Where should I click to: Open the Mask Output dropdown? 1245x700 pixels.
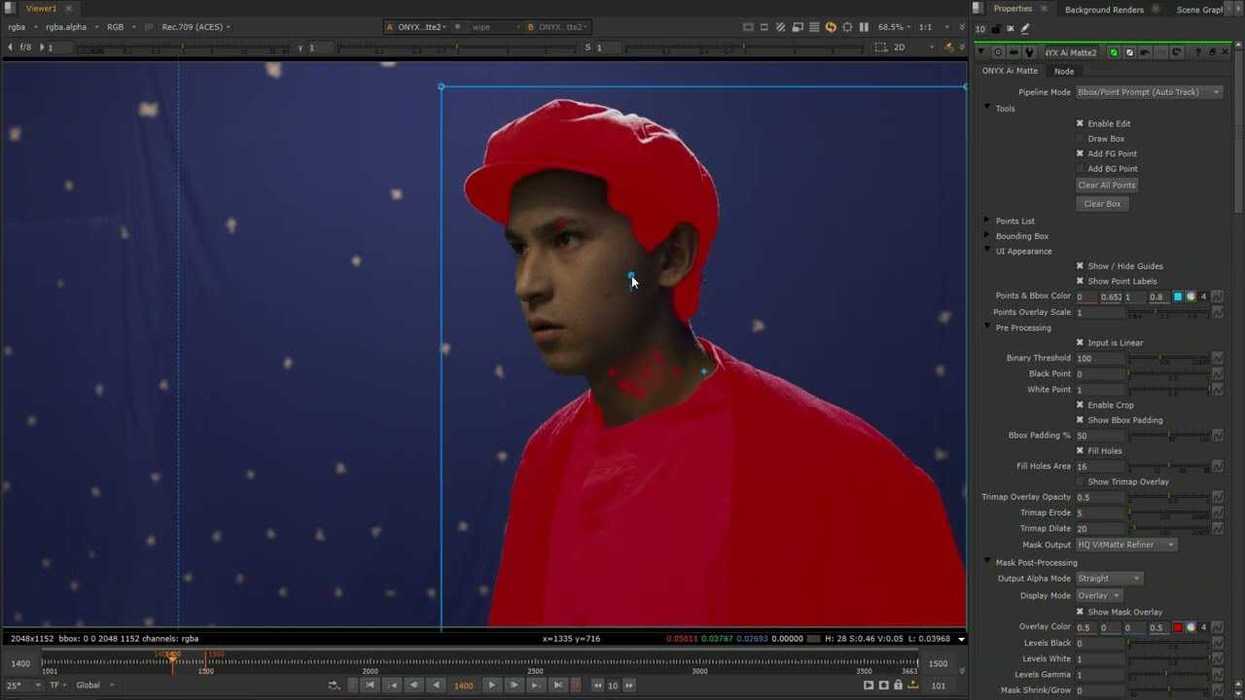[1126, 545]
